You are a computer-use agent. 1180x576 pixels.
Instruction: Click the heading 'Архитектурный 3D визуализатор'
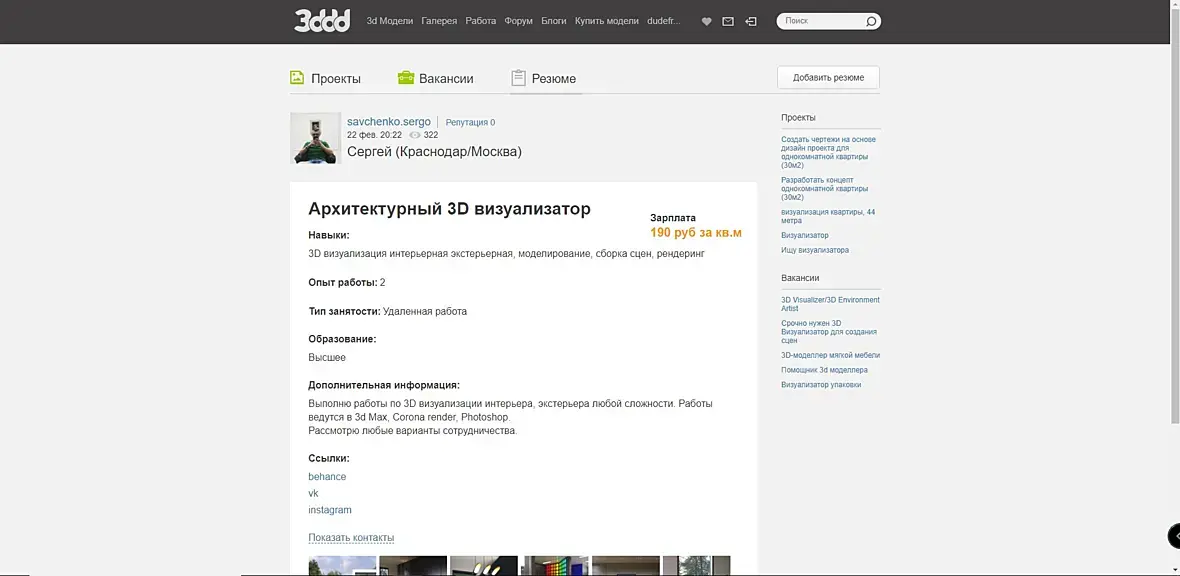point(449,209)
